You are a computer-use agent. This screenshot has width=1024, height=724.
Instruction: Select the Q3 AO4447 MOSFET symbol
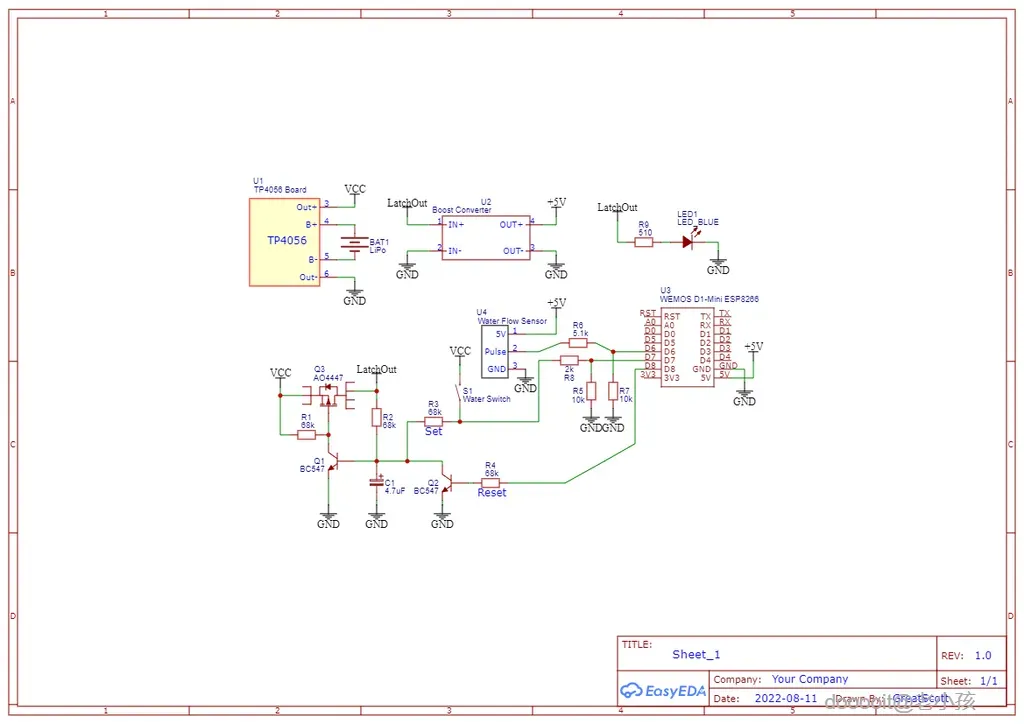pyautogui.click(x=328, y=395)
